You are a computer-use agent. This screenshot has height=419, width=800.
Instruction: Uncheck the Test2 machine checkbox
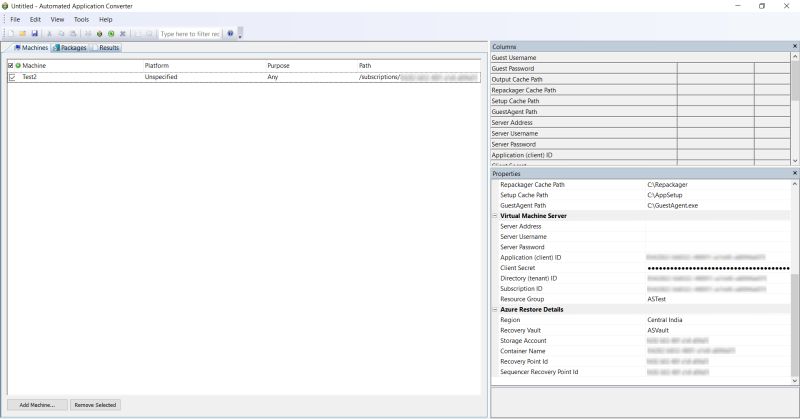click(x=12, y=77)
